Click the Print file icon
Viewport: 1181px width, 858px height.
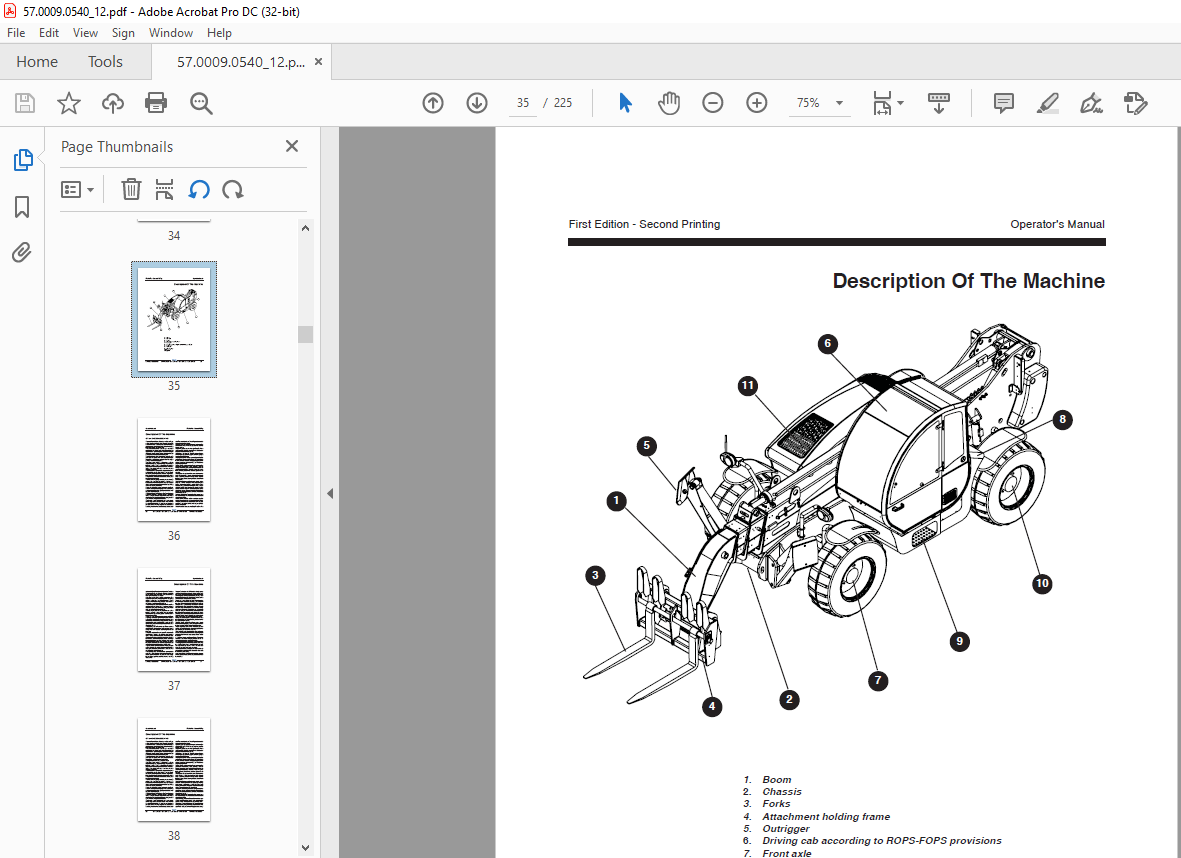pyautogui.click(x=156, y=102)
